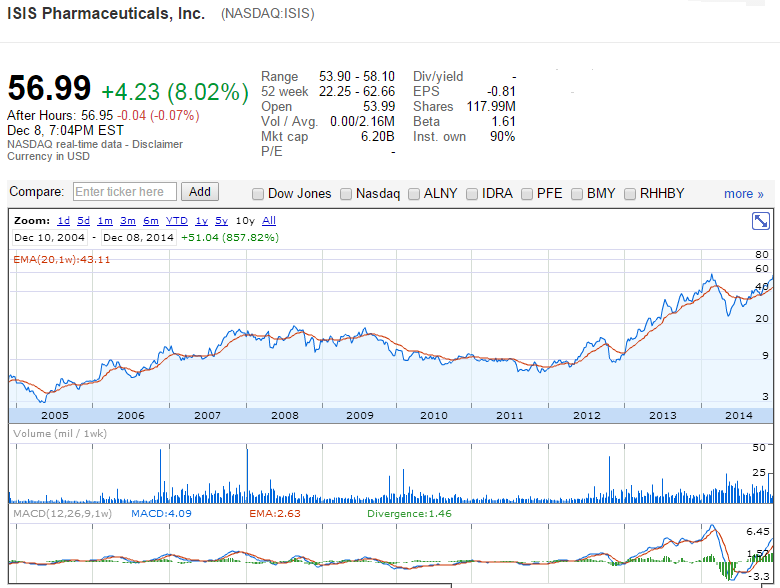
Task: Switch chart zoom to 1m
Action: pos(105,221)
